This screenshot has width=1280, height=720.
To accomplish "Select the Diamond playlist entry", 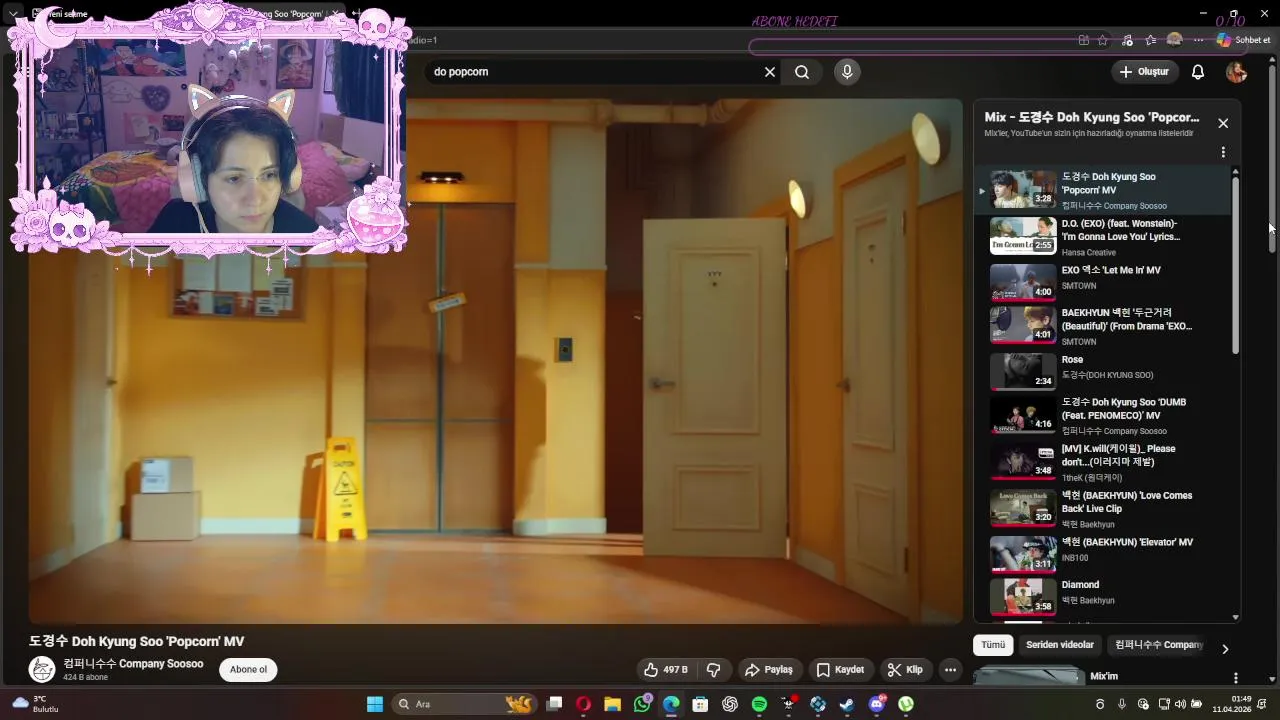I will click(x=1103, y=596).
